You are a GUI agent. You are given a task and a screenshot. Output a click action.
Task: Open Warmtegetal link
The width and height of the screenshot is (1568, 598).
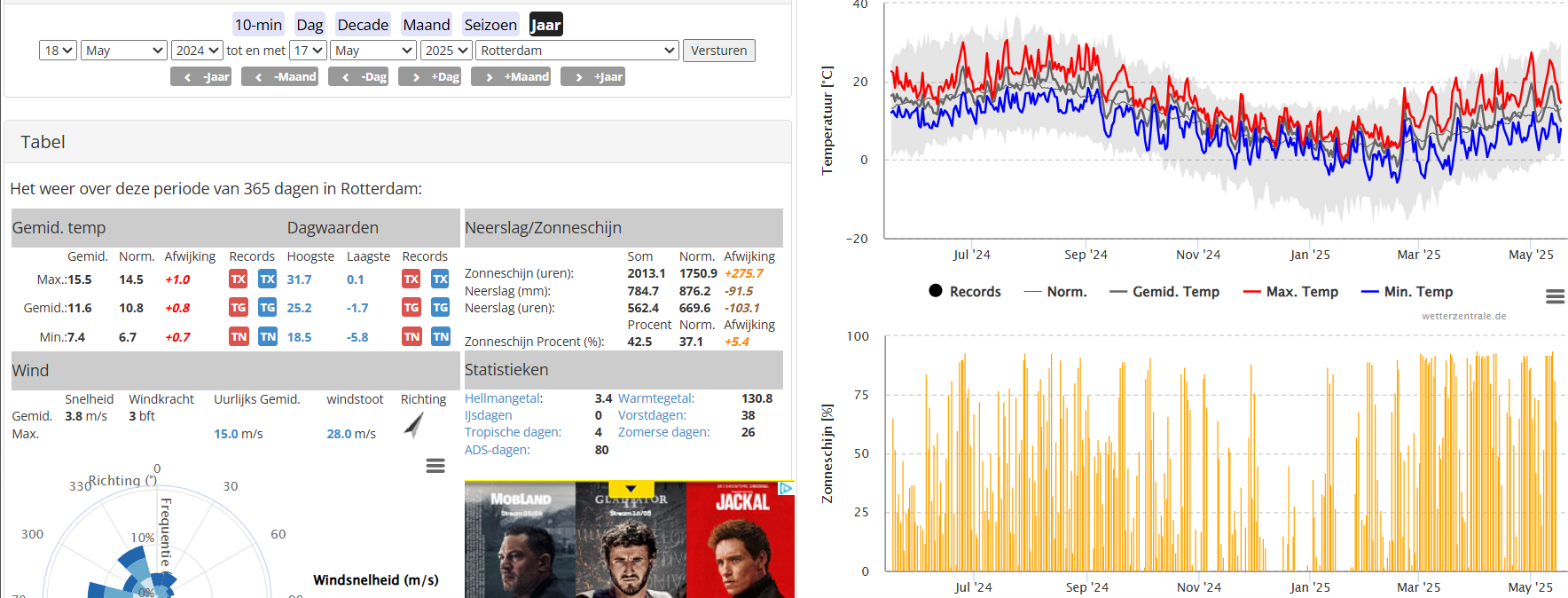coord(656,398)
